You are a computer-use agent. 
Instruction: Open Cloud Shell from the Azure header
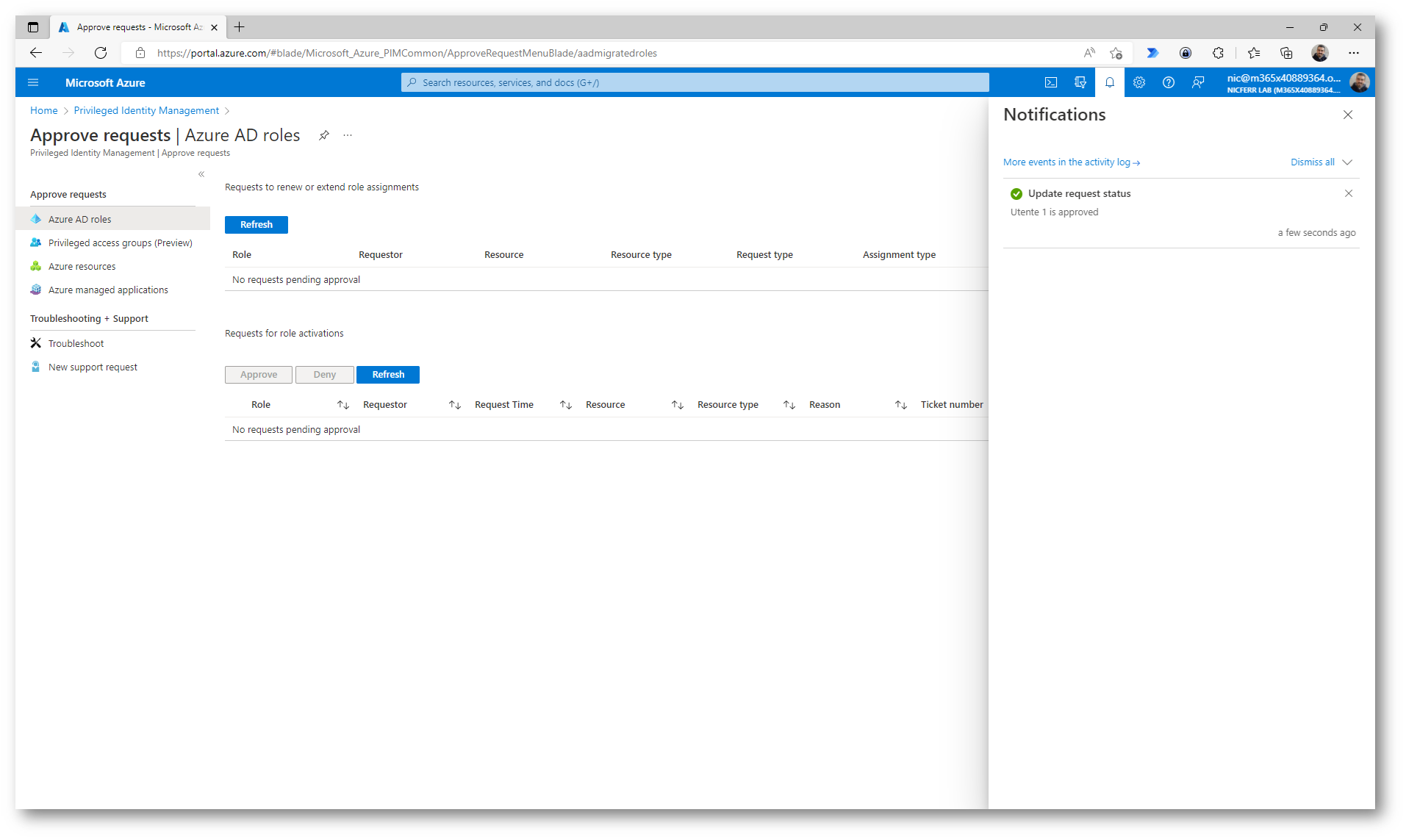tap(1051, 82)
